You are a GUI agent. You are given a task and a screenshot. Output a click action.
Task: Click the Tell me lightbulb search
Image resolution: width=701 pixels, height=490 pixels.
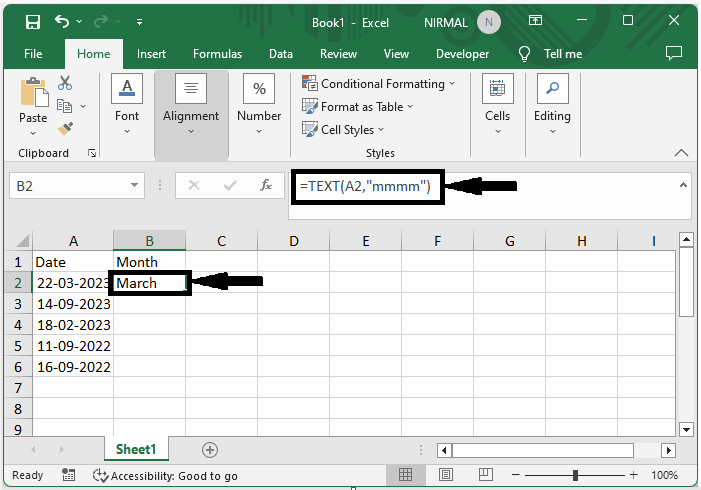(550, 54)
